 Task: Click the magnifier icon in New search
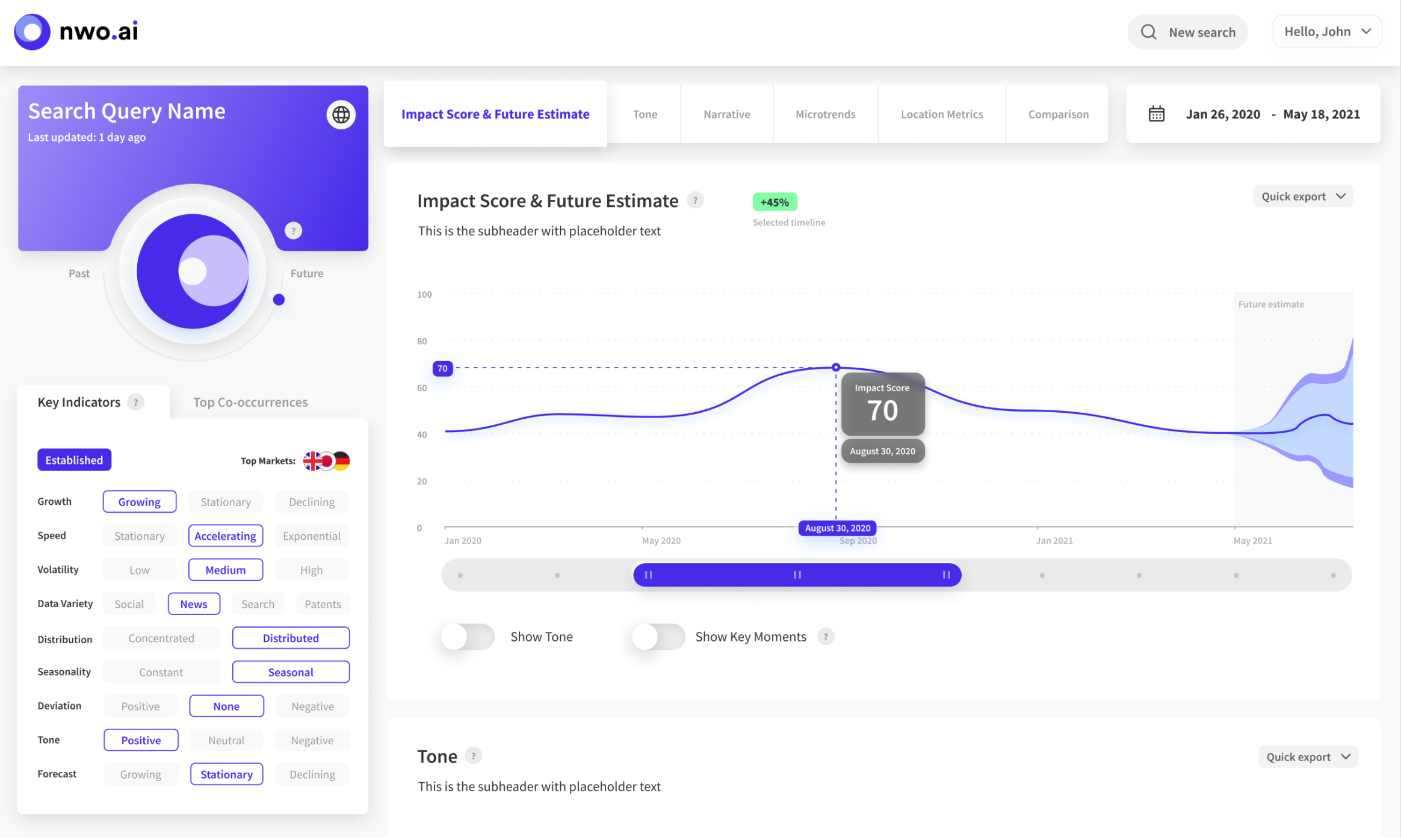[x=1148, y=32]
